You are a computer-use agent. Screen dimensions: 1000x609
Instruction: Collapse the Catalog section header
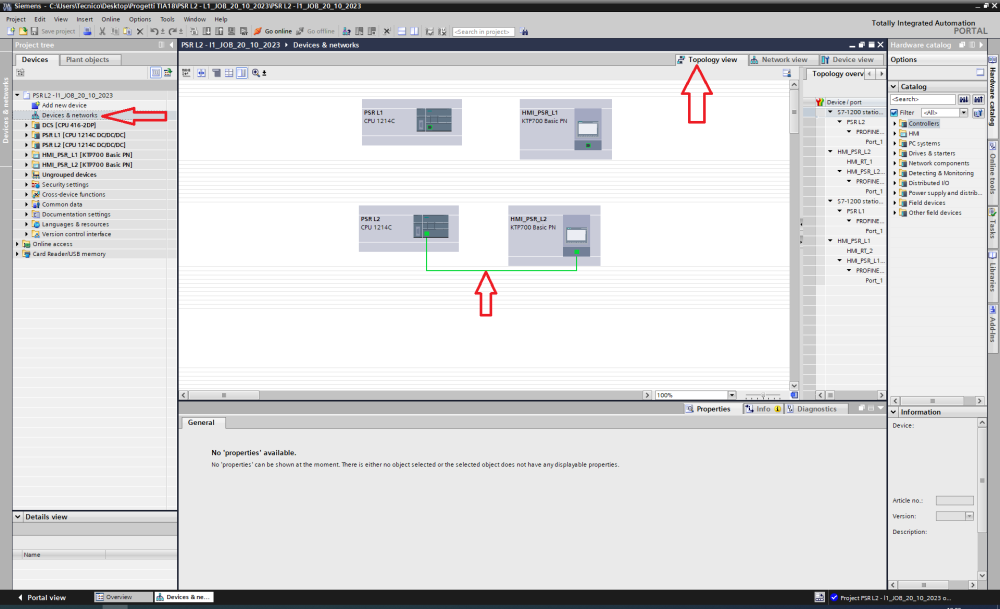[894, 86]
